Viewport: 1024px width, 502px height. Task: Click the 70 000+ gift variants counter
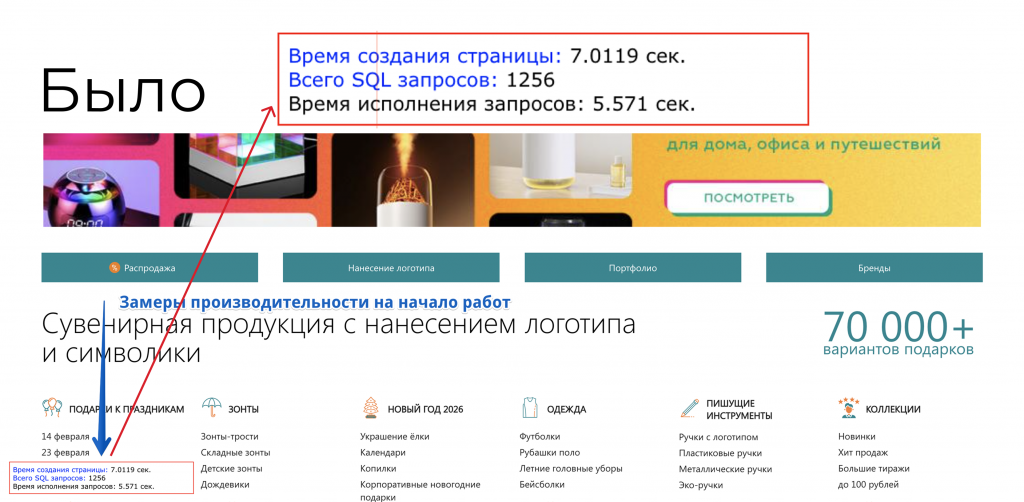899,333
